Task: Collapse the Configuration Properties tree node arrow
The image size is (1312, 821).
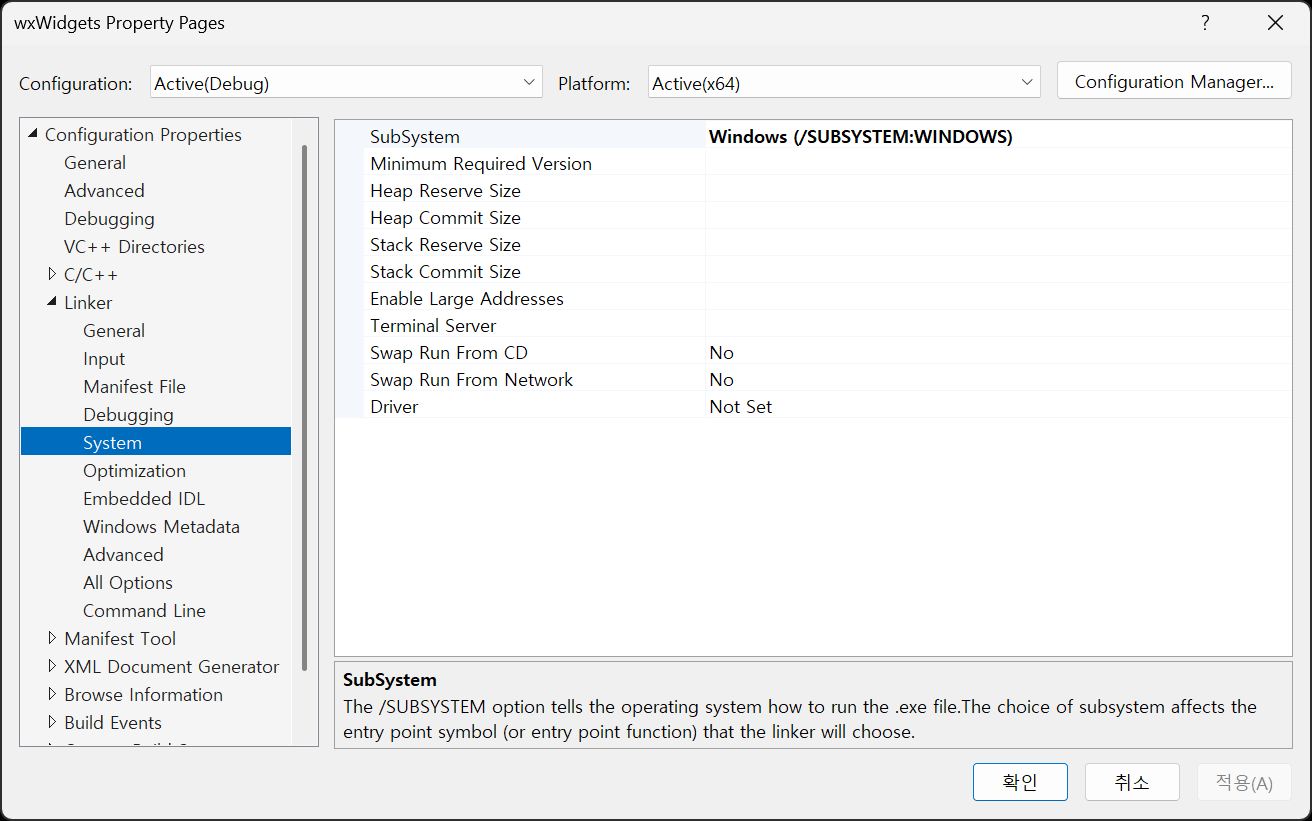Action: pyautogui.click(x=33, y=134)
